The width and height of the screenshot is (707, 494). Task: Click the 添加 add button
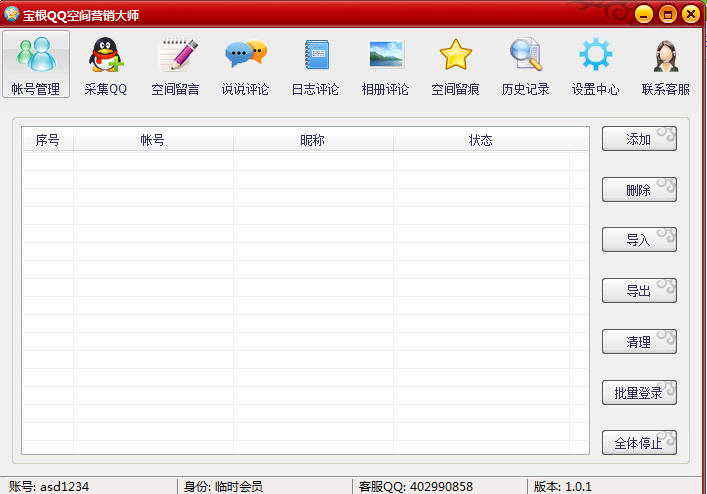pyautogui.click(x=639, y=139)
